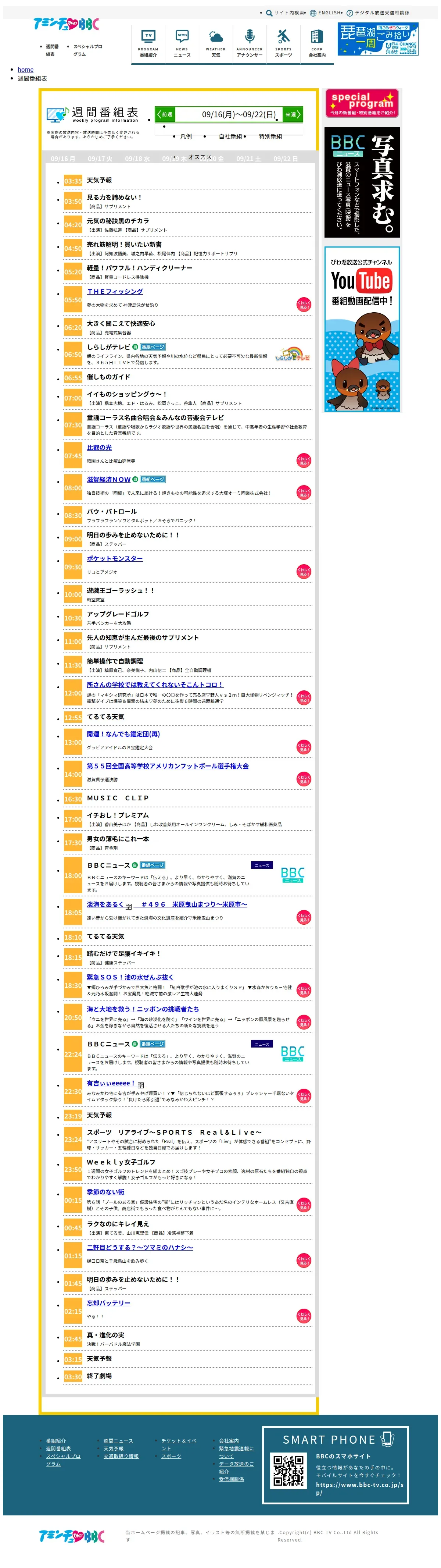Click 番組ページ badge on 18:00 BBCニュース

[153, 865]
